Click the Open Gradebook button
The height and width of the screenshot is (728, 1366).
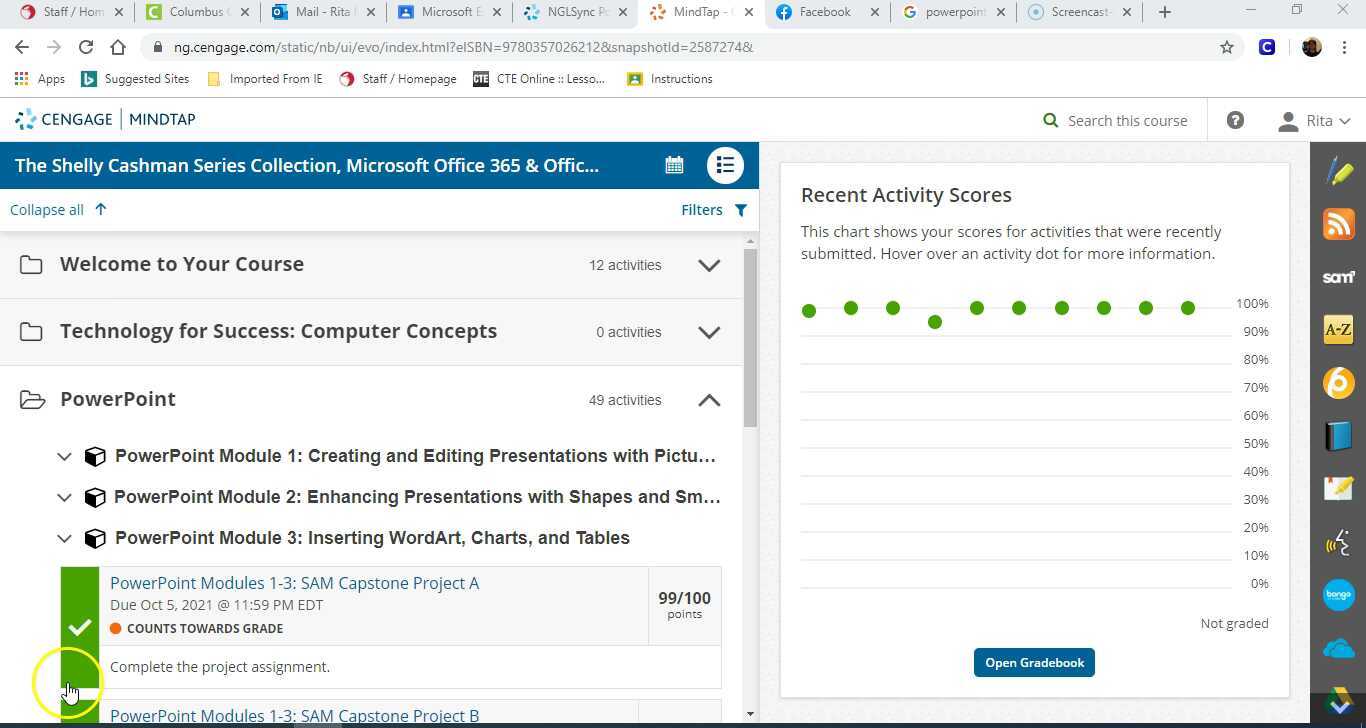pyautogui.click(x=1034, y=662)
